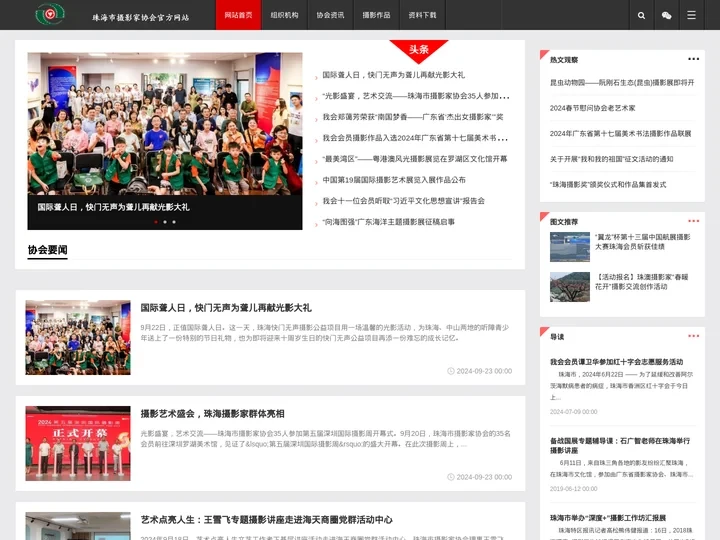Open article 艺术点亮人生：王雪飞专题摄影讲座
Image resolution: width=720 pixels, height=540 pixels.
click(x=266, y=520)
